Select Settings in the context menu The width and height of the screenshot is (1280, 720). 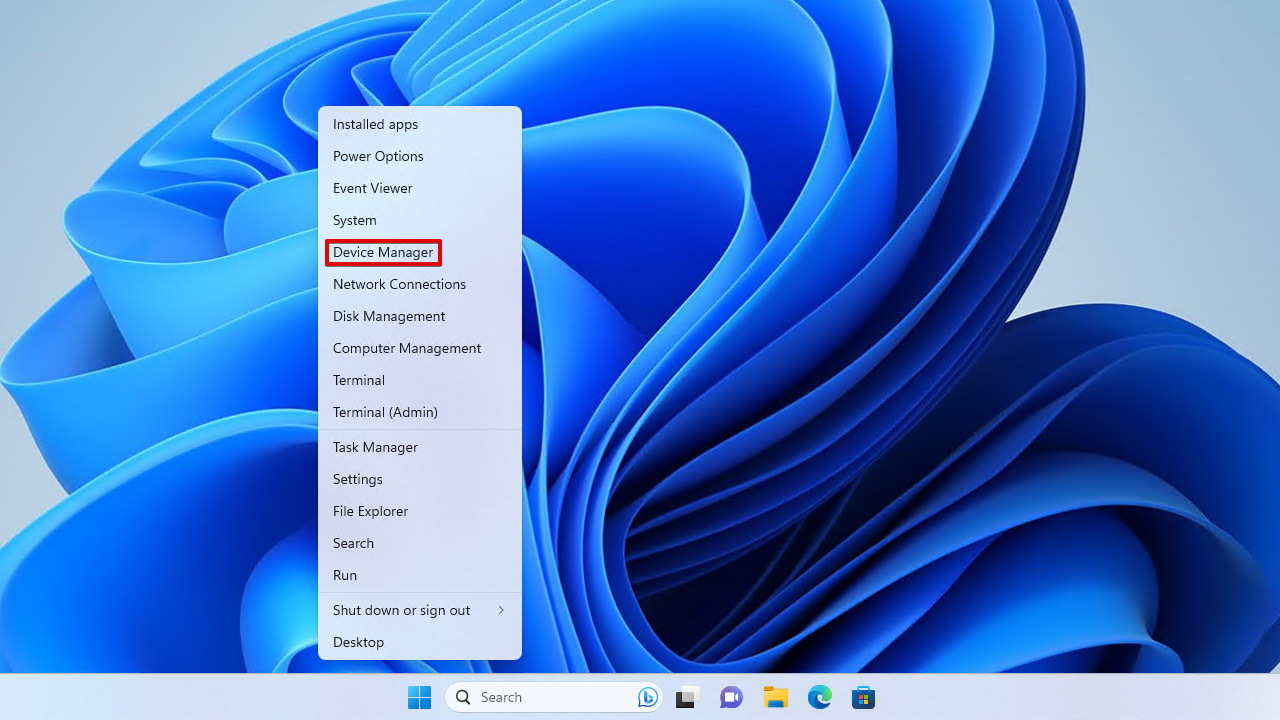point(358,479)
